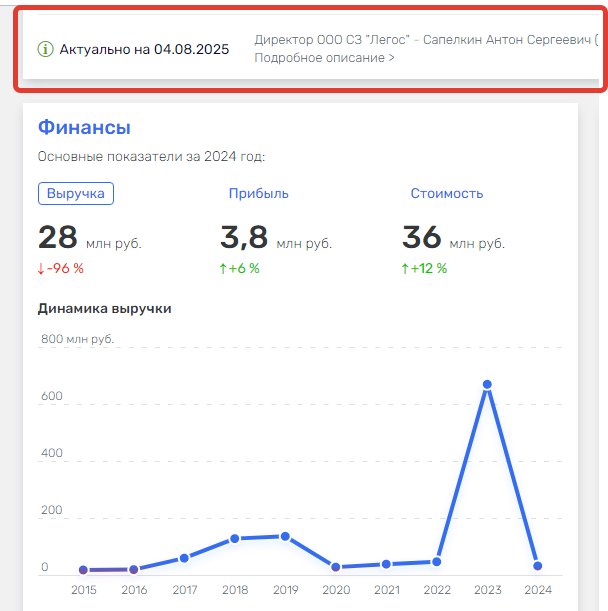Click the green +6 % profit change
The image size is (608, 611).
[239, 268]
